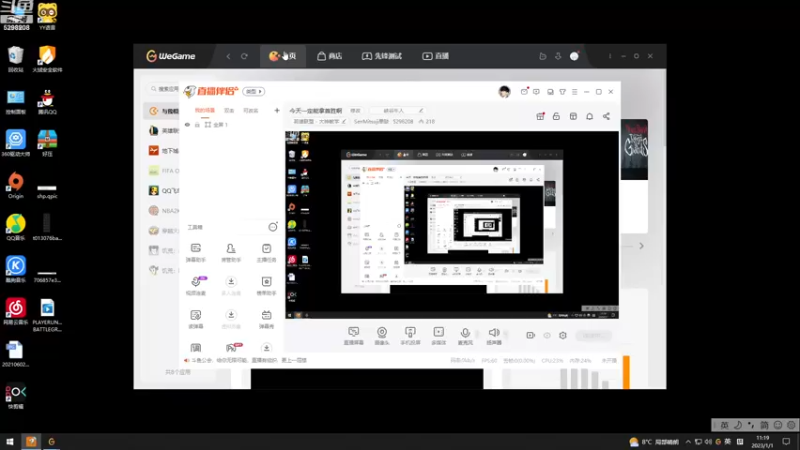Open the WeGame home tab
This screenshot has width=800, height=450.
tap(283, 56)
